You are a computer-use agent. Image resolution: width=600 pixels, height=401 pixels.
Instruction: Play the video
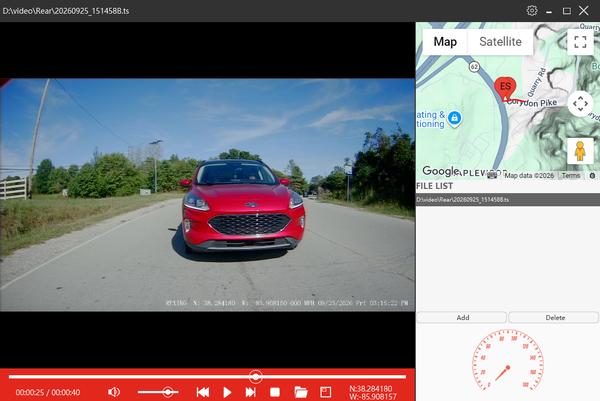[227, 392]
